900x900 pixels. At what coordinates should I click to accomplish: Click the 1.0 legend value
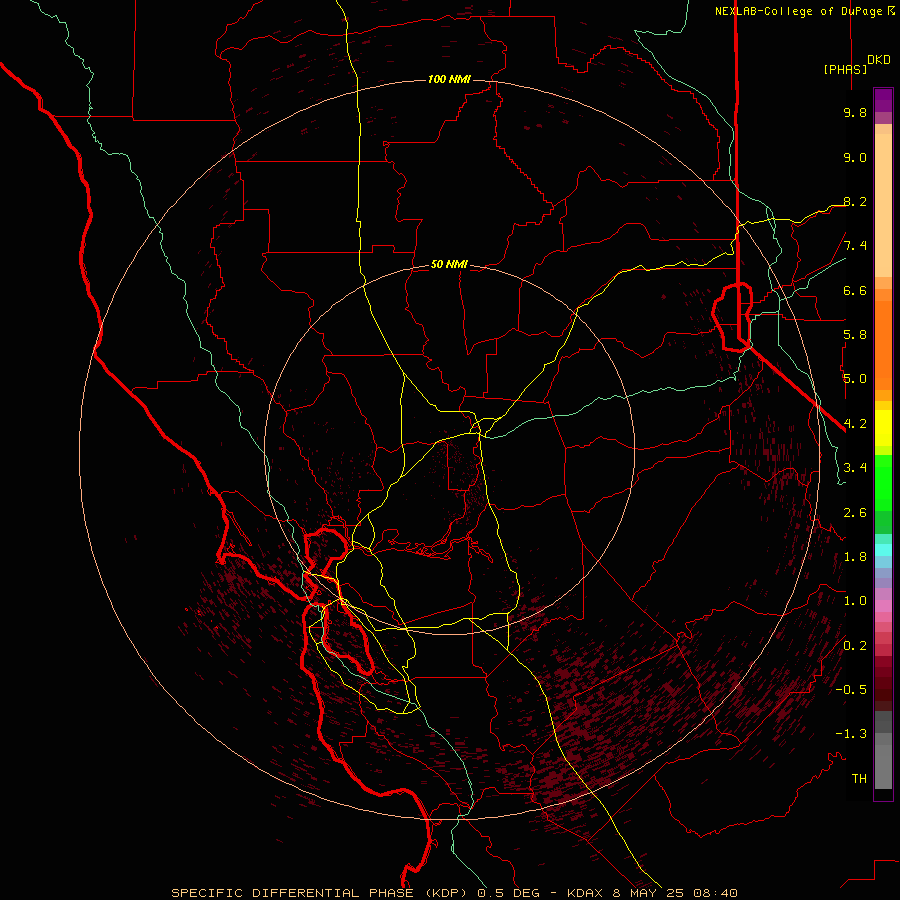(x=855, y=601)
